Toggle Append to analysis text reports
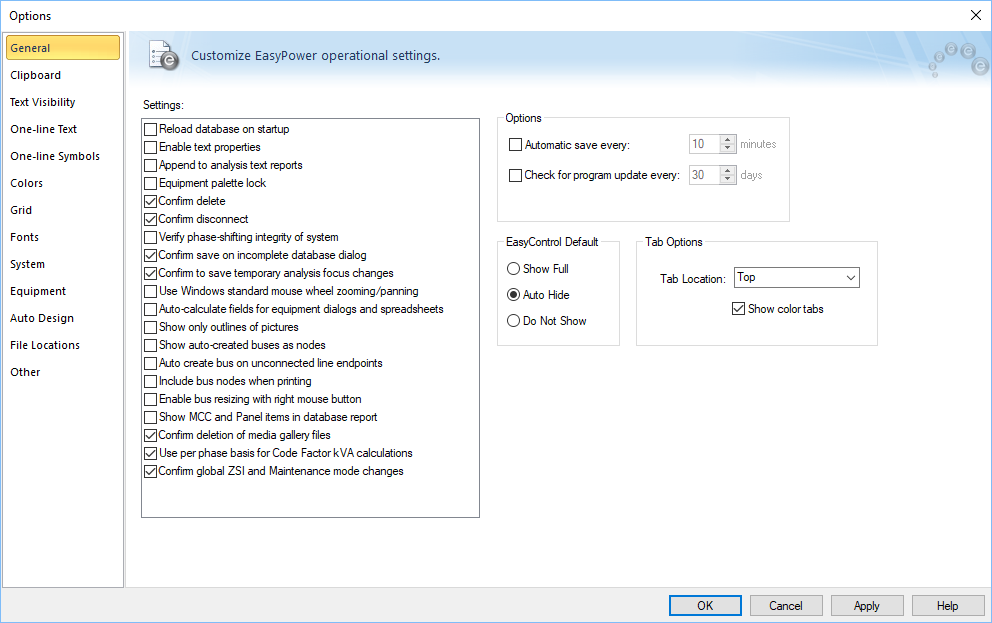This screenshot has width=992, height=623. [151, 166]
